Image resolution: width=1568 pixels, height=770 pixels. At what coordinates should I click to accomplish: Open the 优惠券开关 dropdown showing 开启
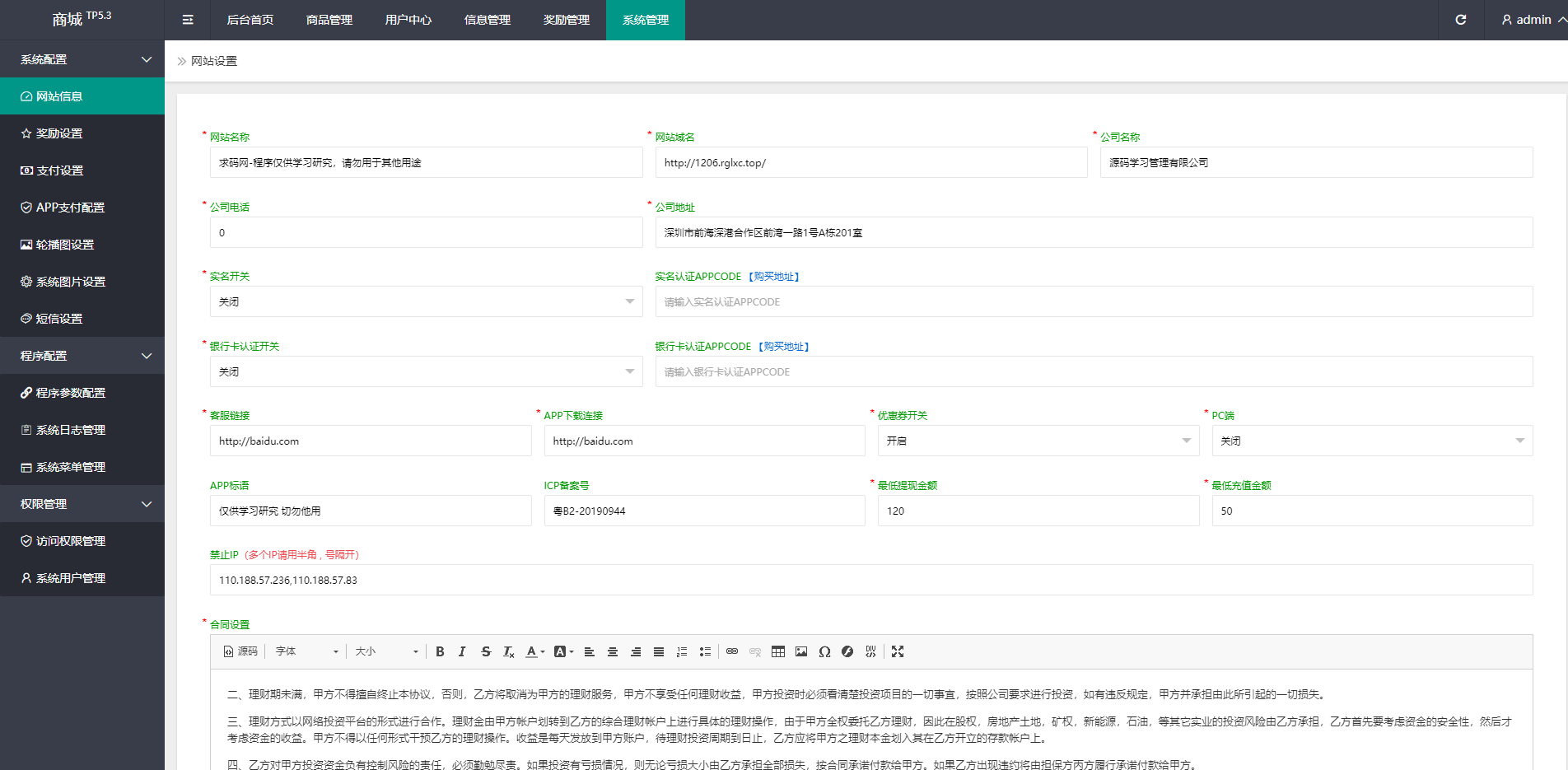(x=1038, y=441)
